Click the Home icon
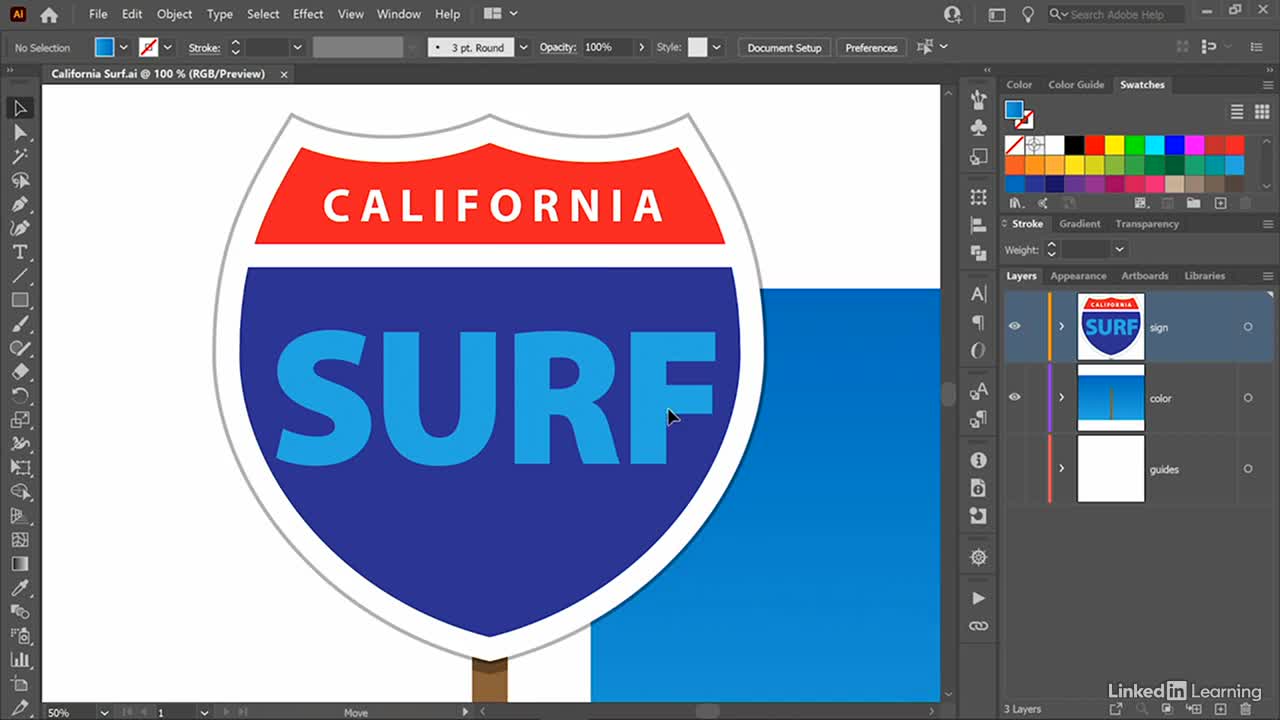This screenshot has height=720, width=1280. point(49,15)
